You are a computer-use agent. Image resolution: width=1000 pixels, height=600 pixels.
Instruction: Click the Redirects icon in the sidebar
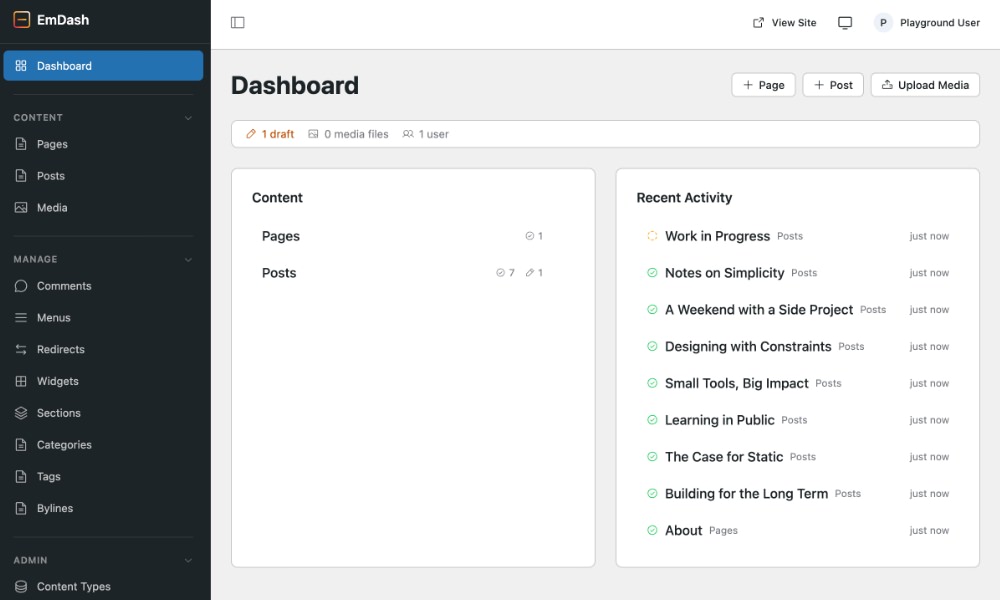(19, 349)
